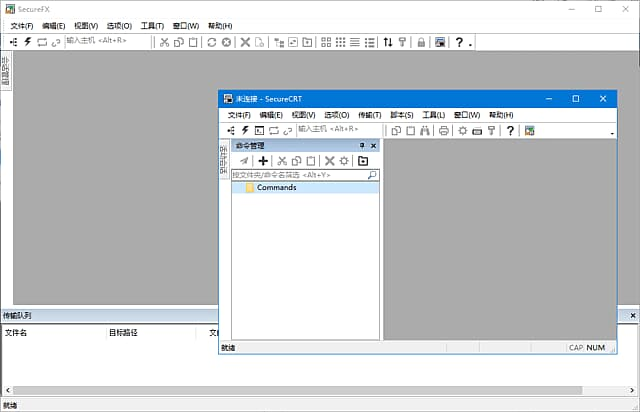Click the Session Options gear icon in SecureCRT toolbar
This screenshot has height=412, width=640.
tap(462, 130)
